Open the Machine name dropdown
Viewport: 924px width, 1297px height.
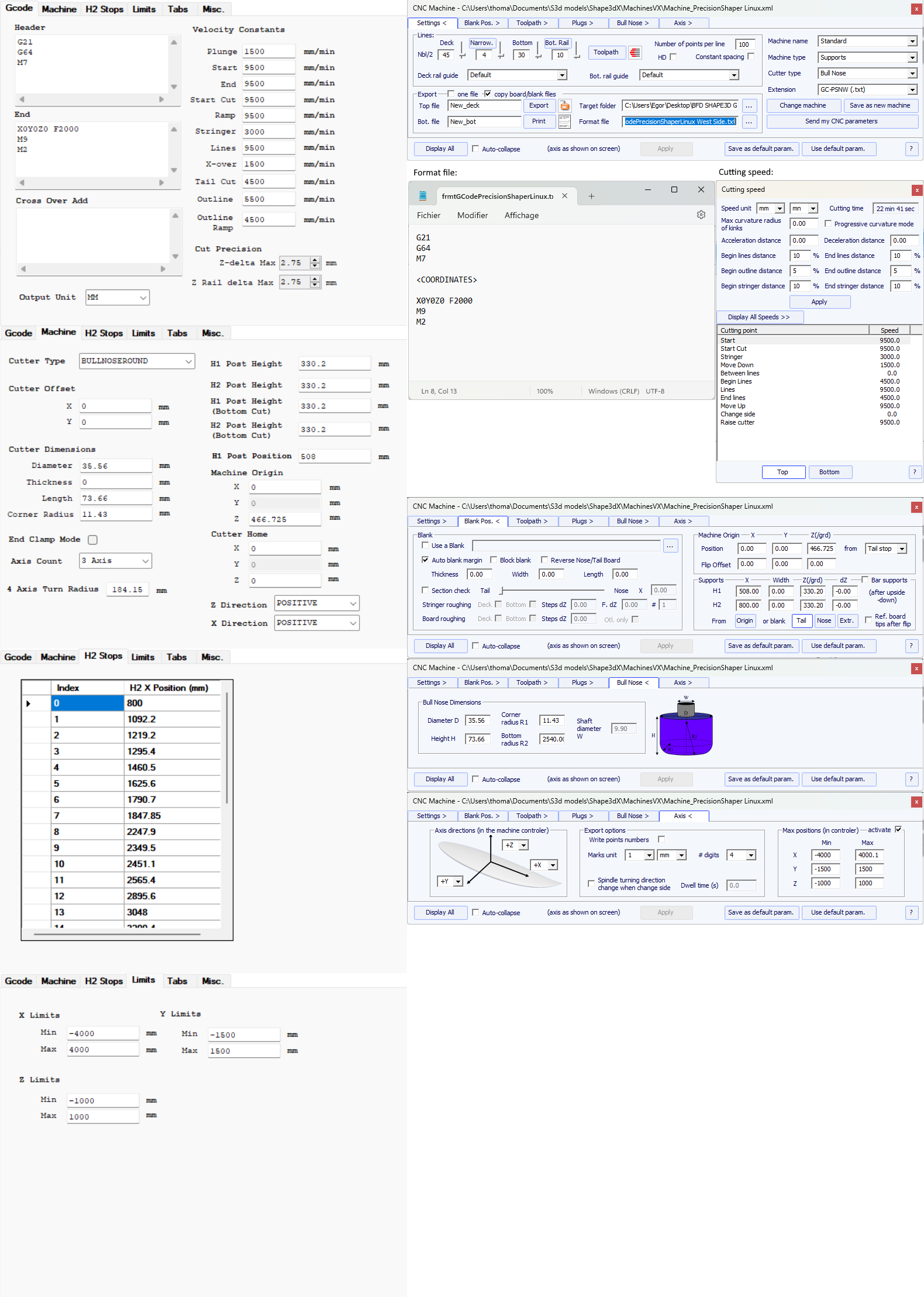[912, 42]
